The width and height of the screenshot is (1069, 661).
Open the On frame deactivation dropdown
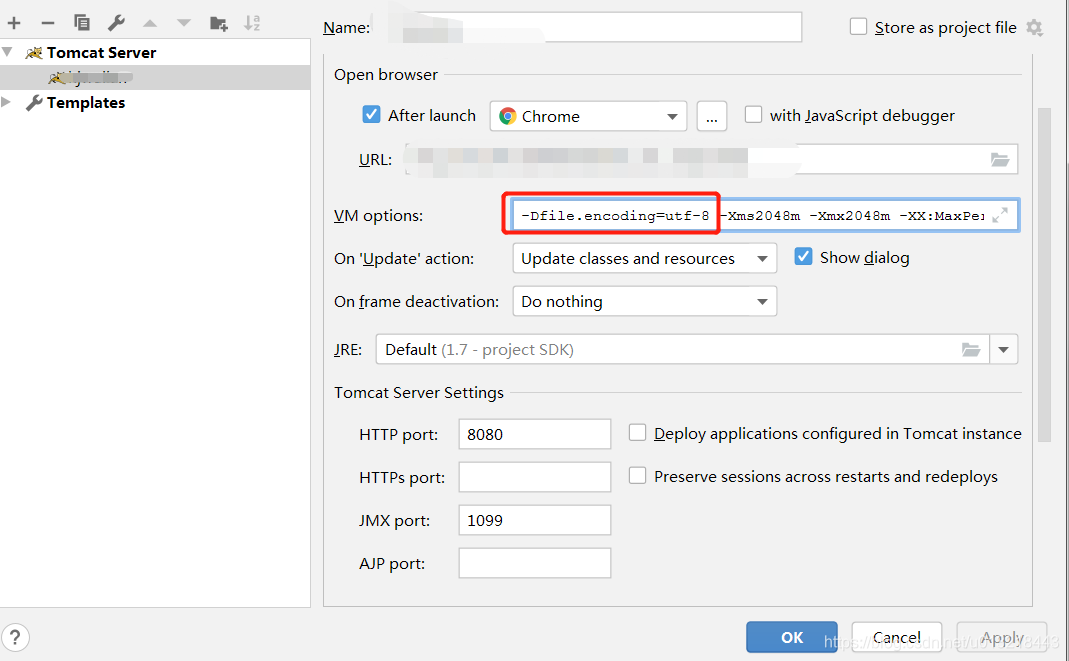(x=644, y=302)
